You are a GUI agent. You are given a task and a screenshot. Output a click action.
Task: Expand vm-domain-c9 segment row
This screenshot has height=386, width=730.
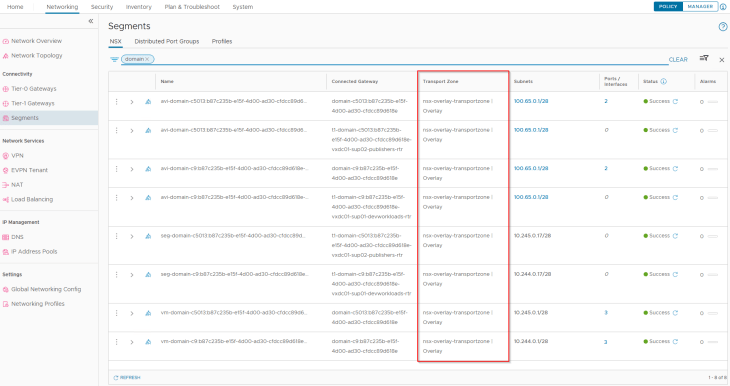tap(132, 342)
